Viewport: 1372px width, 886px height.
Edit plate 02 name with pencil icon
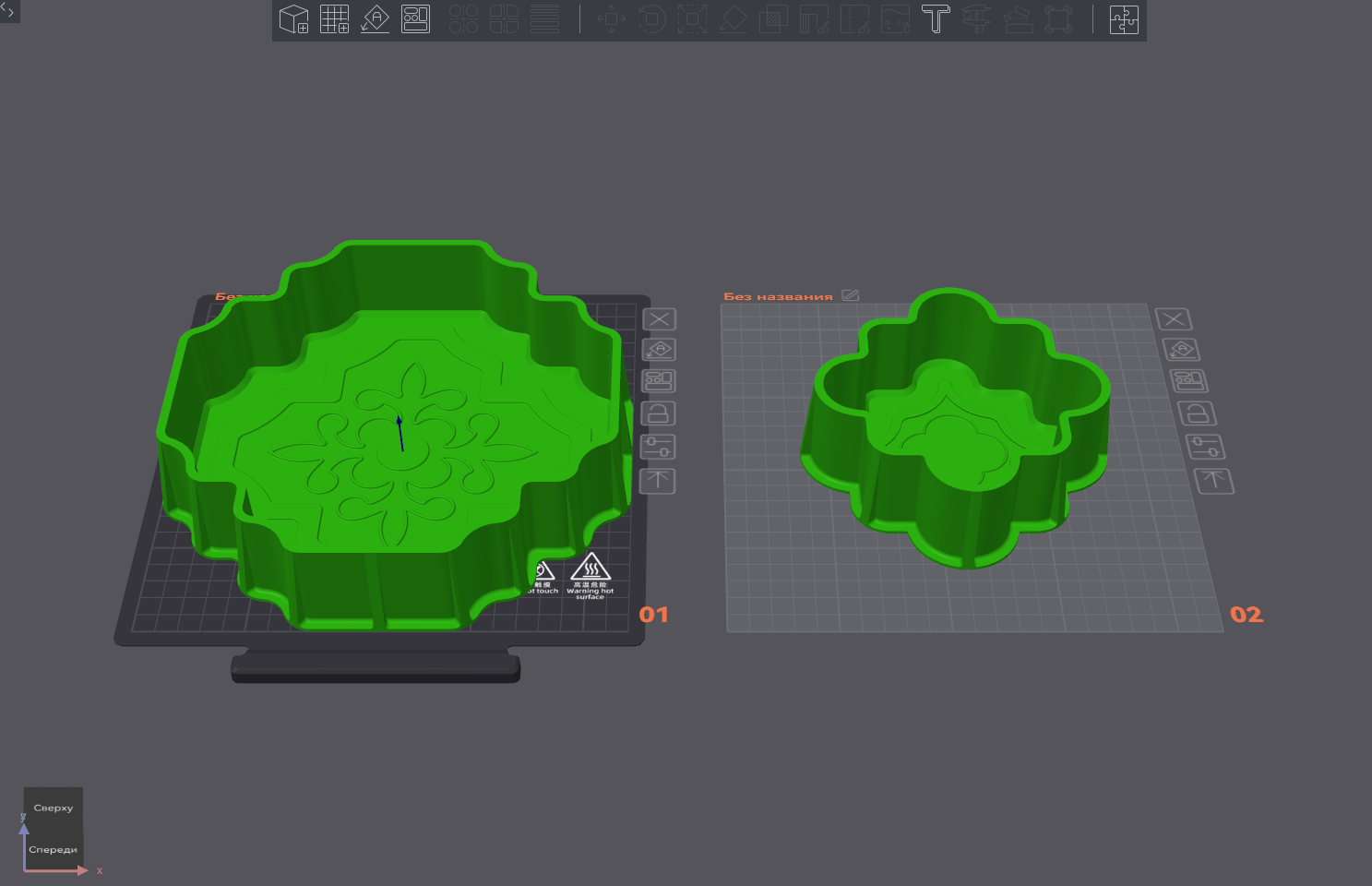coord(851,295)
